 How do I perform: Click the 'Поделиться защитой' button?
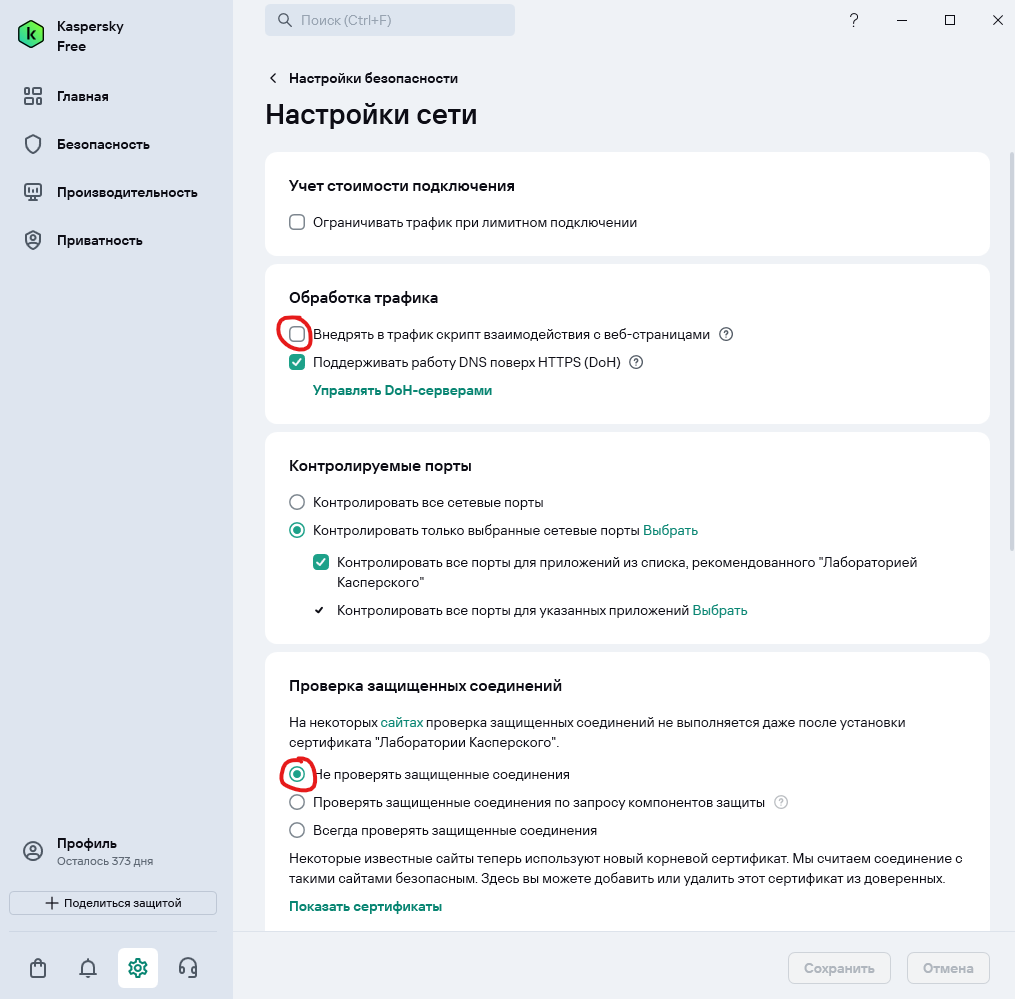point(113,903)
